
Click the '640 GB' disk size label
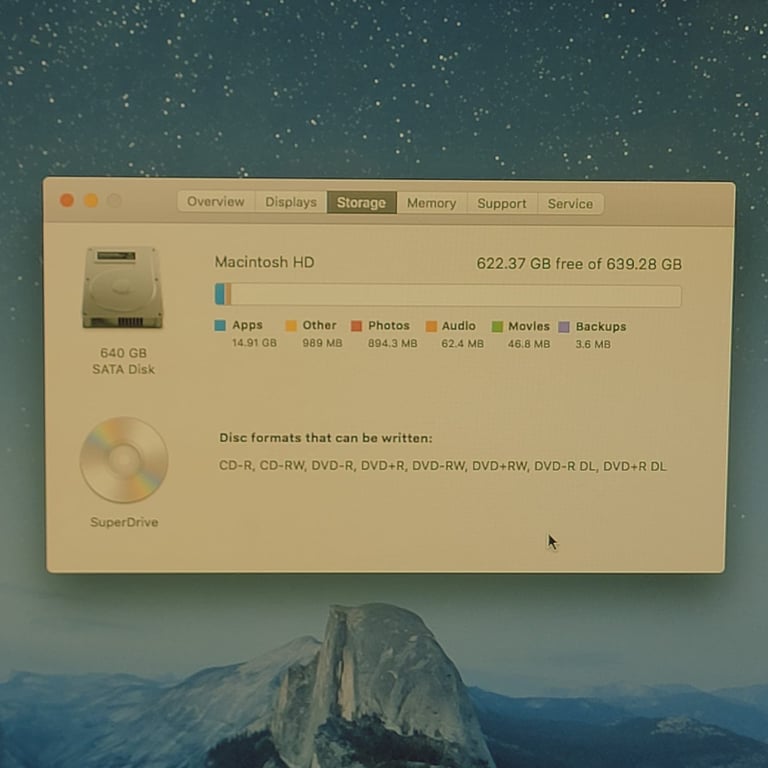pos(123,353)
